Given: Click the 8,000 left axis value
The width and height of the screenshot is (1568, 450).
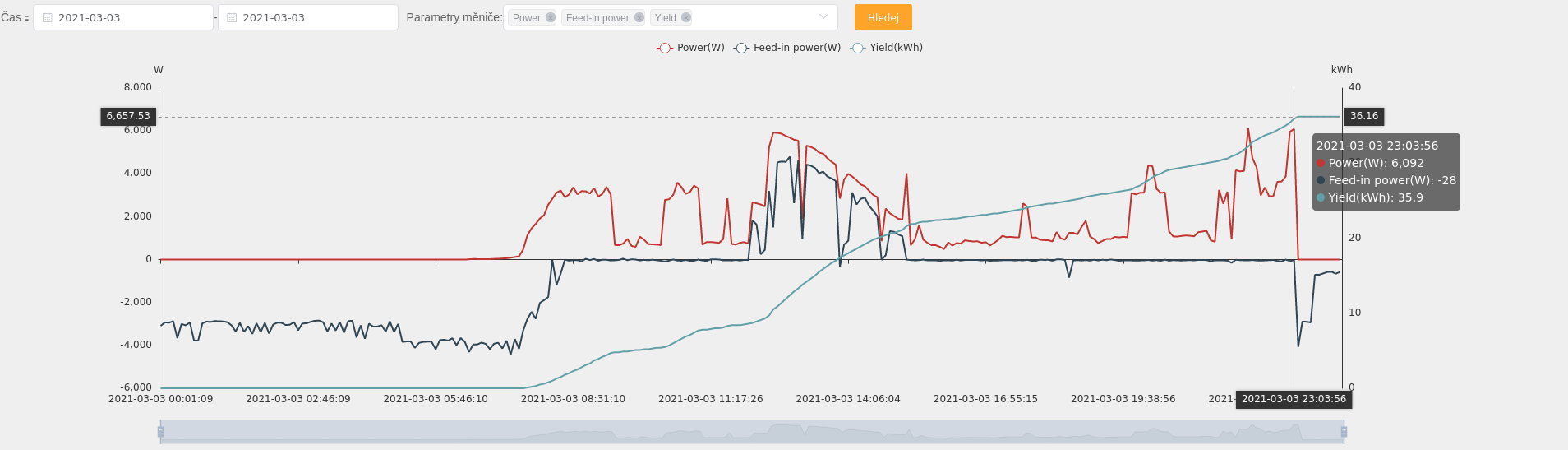Looking at the screenshot, I should point(138,87).
